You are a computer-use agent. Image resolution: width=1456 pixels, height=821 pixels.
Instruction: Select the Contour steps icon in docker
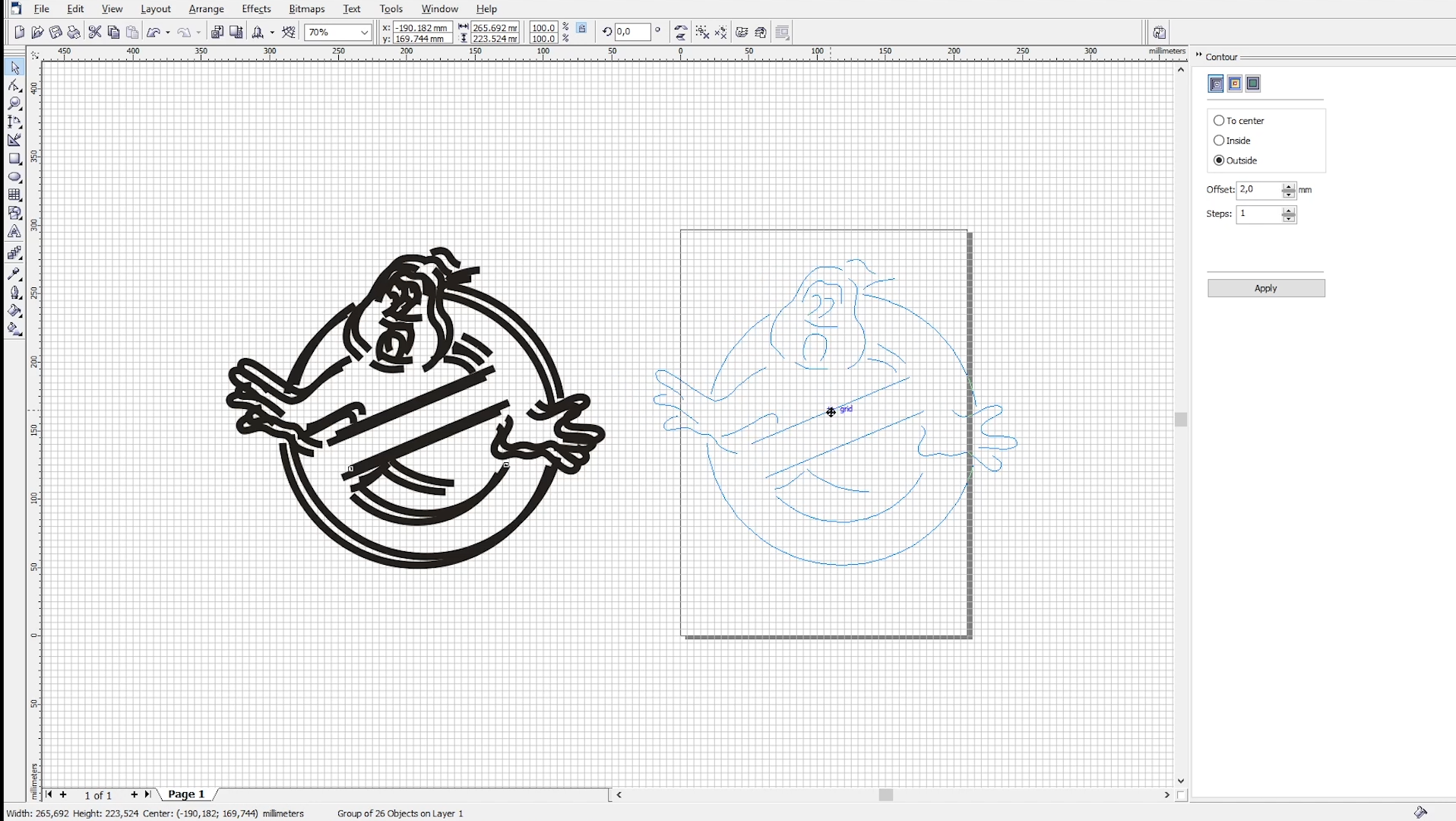(1216, 84)
